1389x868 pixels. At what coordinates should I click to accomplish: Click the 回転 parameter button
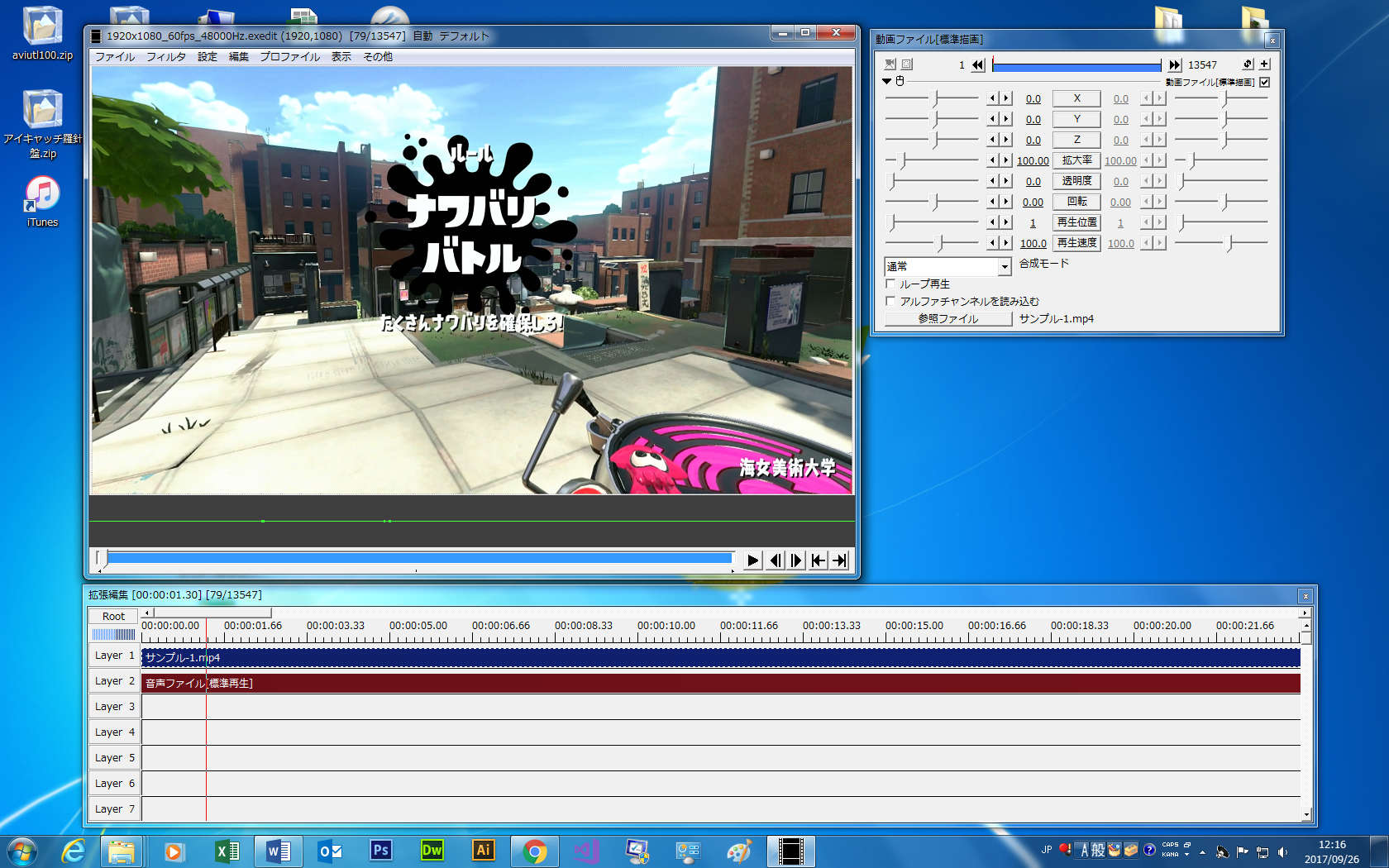tap(1076, 202)
